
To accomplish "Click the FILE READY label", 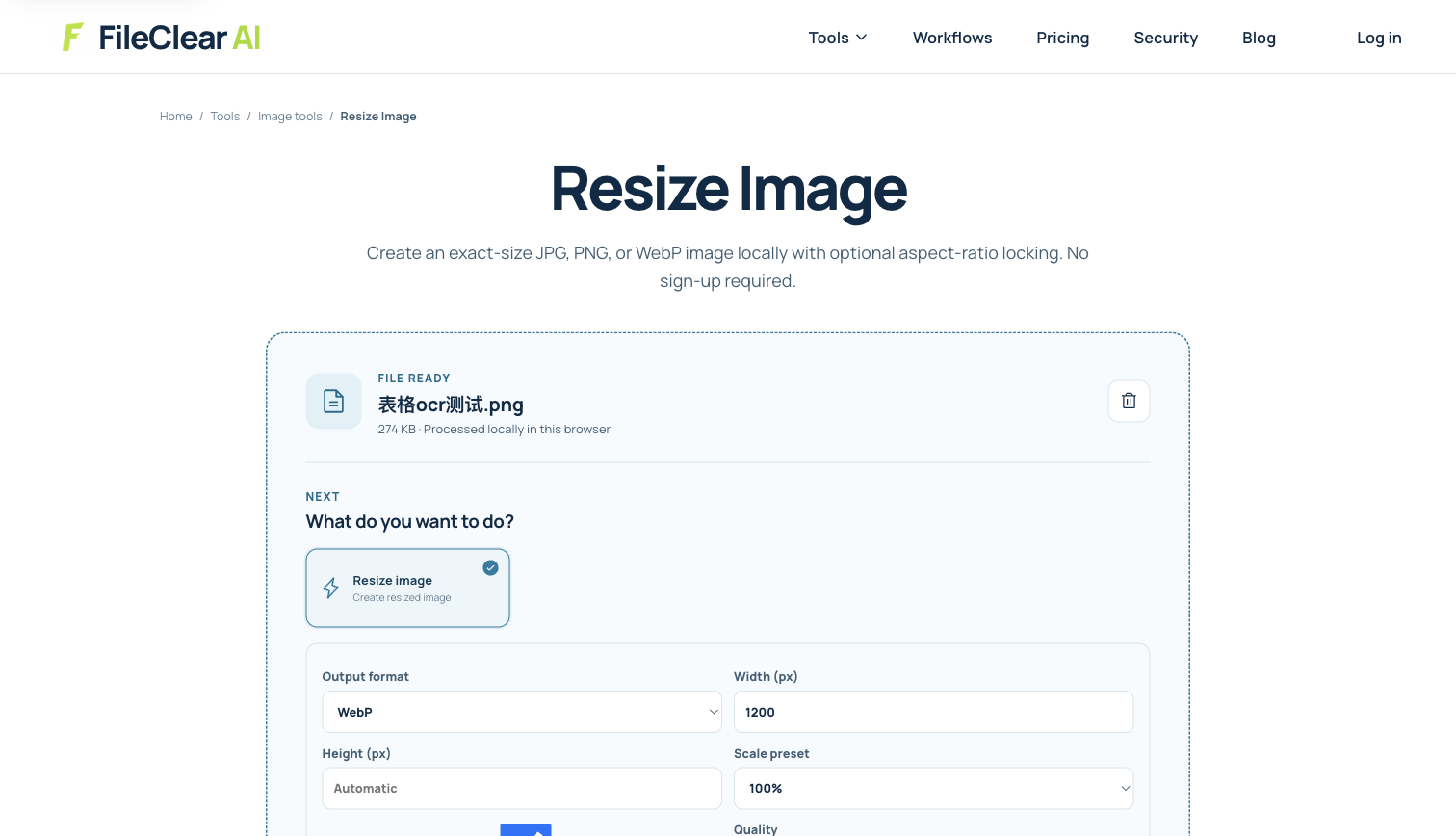I will pos(414,379).
